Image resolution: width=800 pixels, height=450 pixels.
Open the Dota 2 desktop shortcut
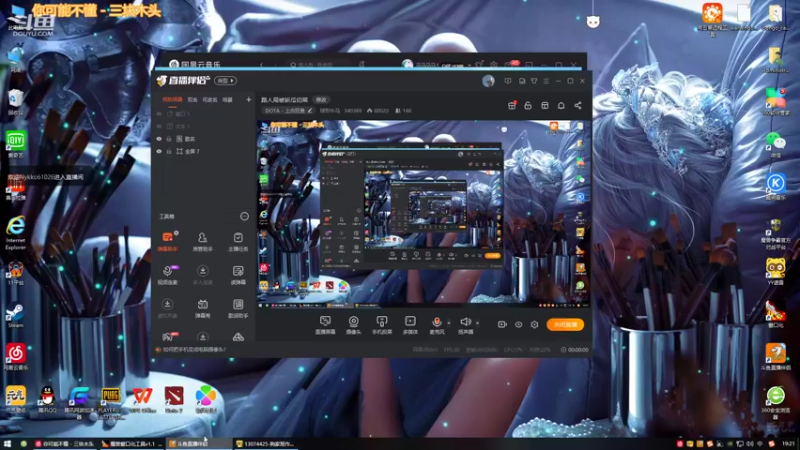click(x=174, y=399)
